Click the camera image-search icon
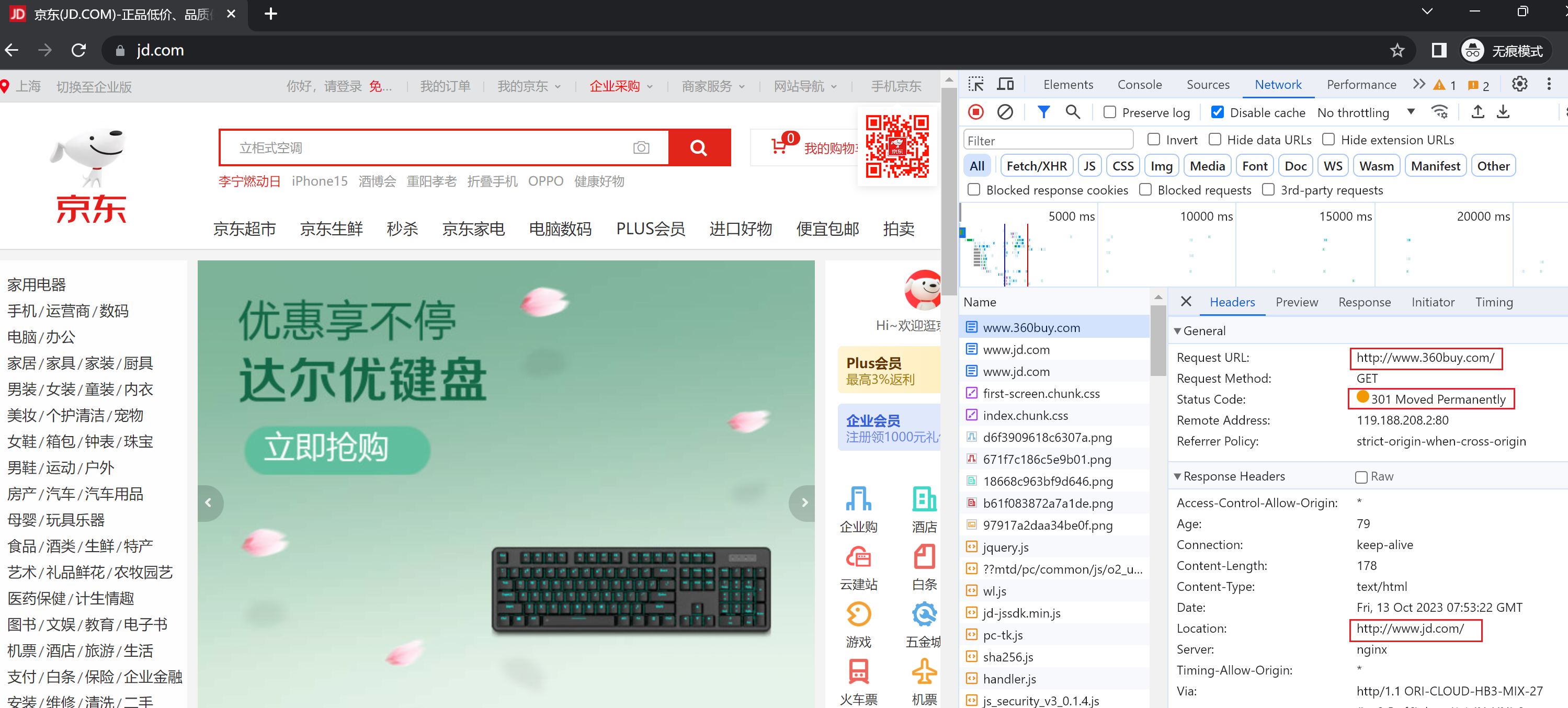 pyautogui.click(x=641, y=147)
